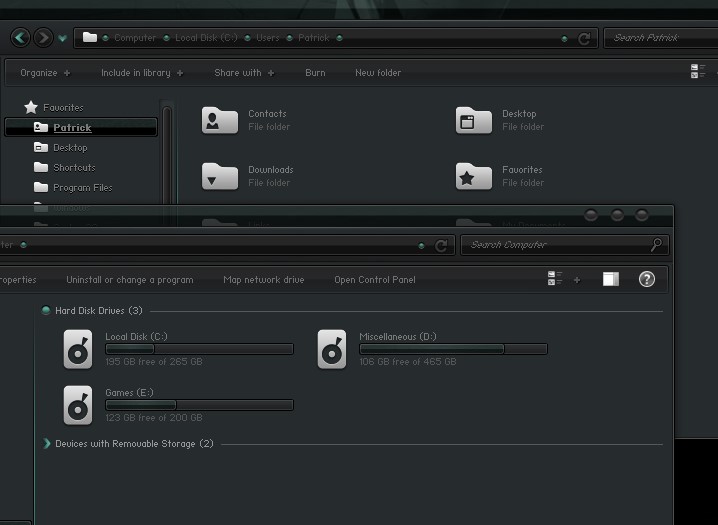The height and width of the screenshot is (525, 718).
Task: Expand Devices with Removable Storage group
Action: [x=46, y=443]
